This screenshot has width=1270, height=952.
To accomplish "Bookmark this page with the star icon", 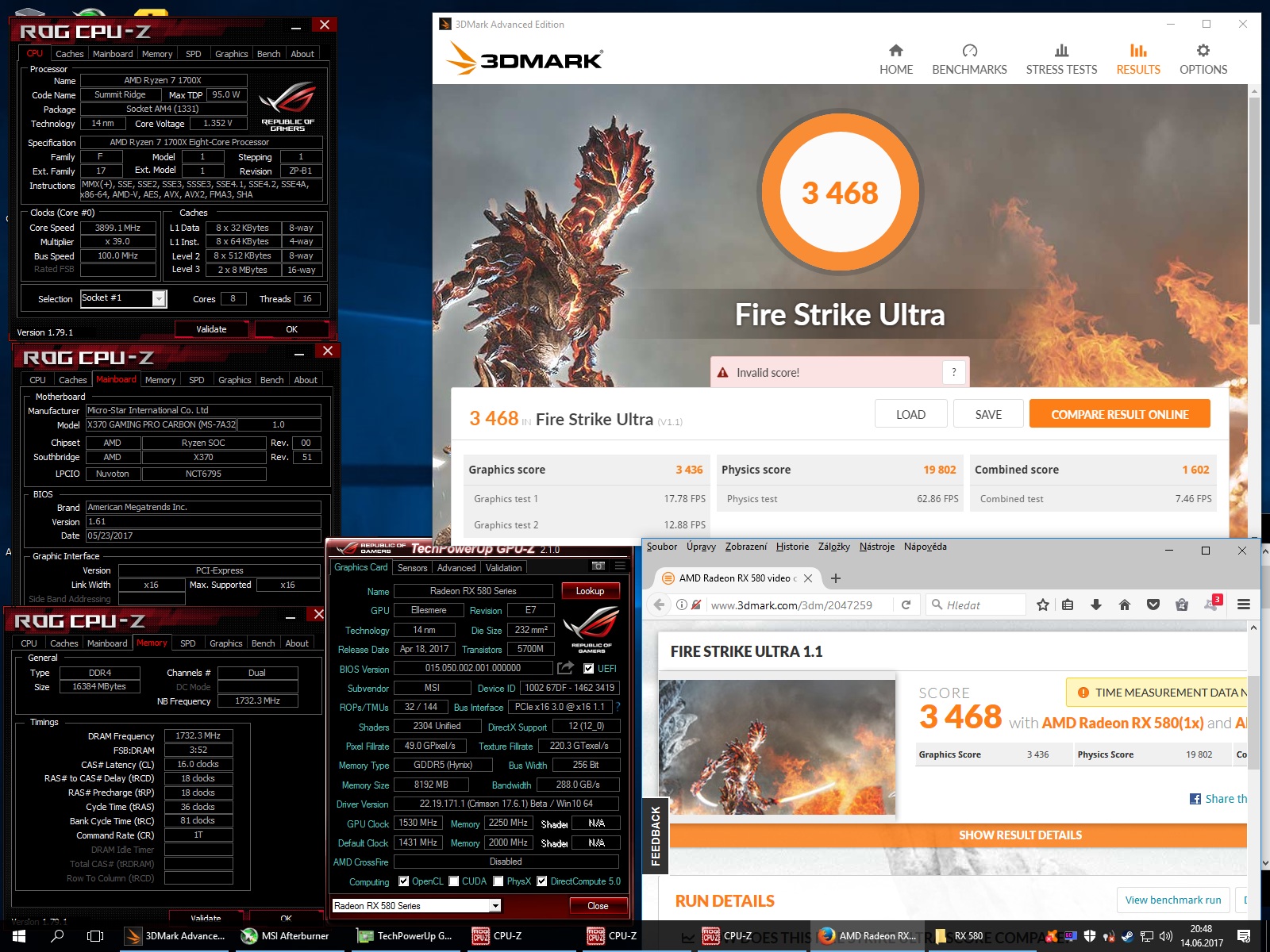I will click(x=1043, y=605).
